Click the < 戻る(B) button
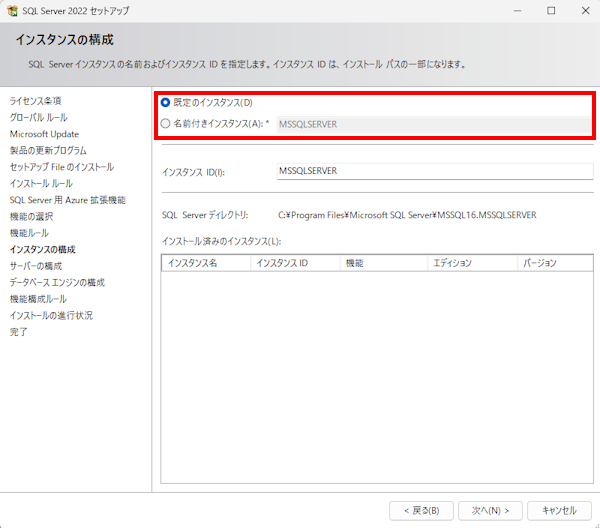This screenshot has width=600, height=528. pos(421,511)
